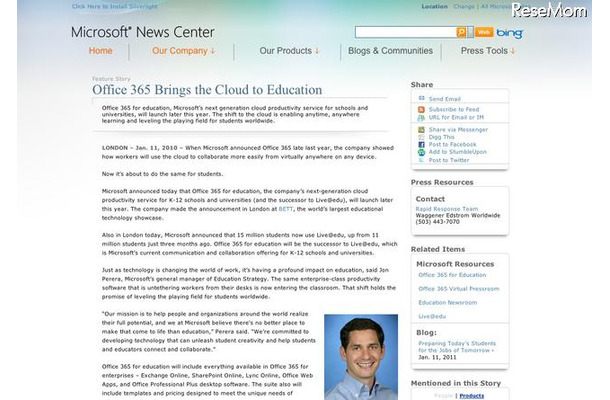
Task: Open Share via Messenger link
Action: coord(458,130)
